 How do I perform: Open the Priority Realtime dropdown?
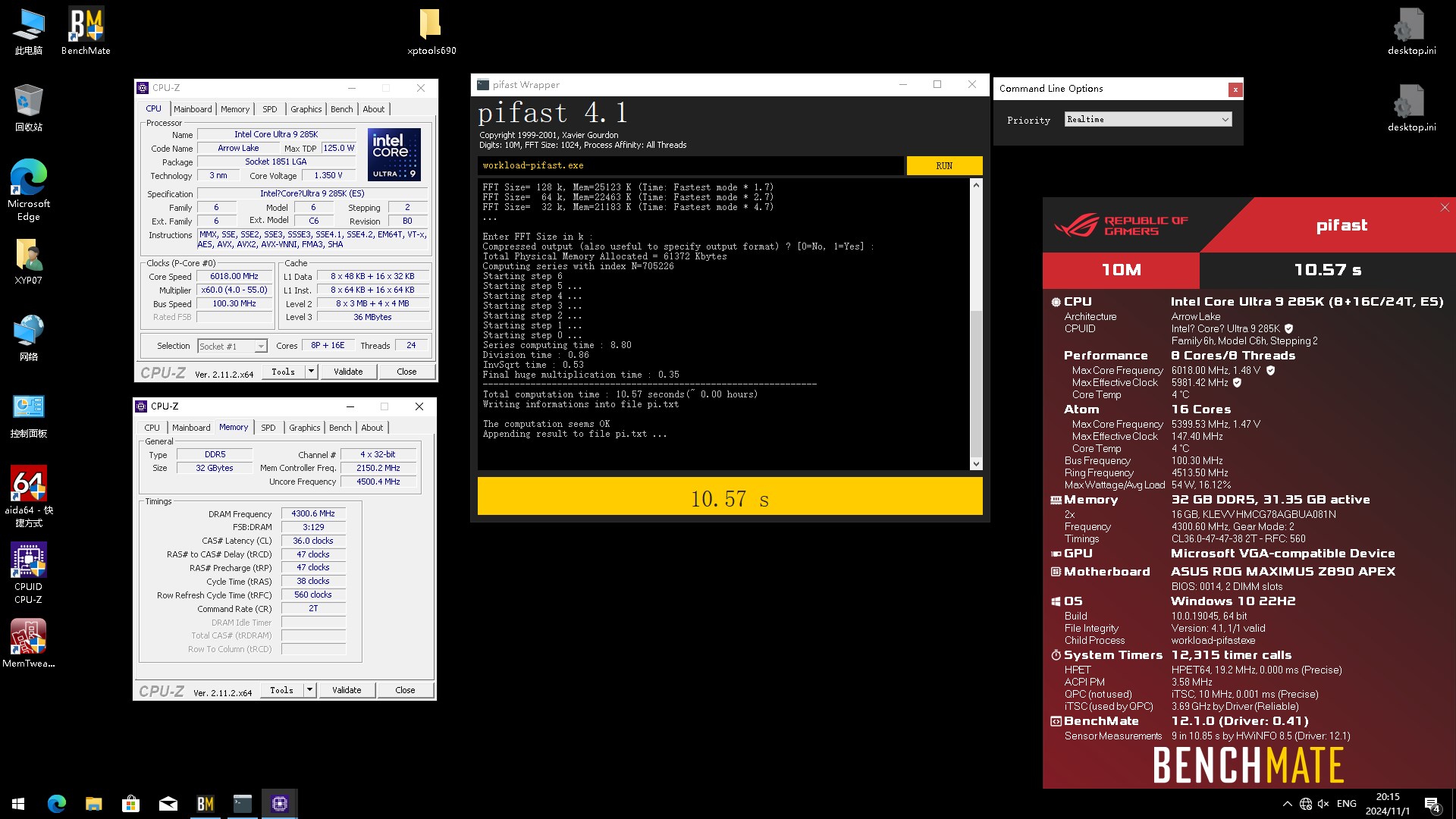pos(1148,119)
